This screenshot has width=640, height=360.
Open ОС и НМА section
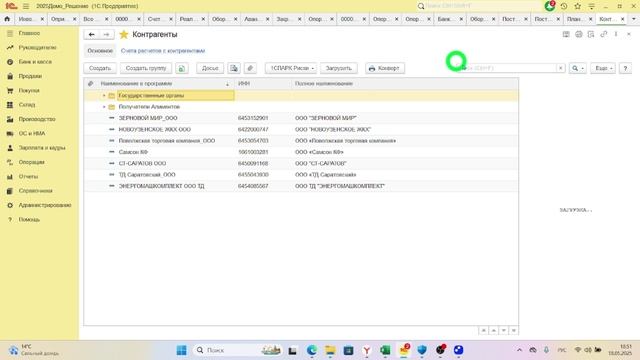click(x=32, y=133)
